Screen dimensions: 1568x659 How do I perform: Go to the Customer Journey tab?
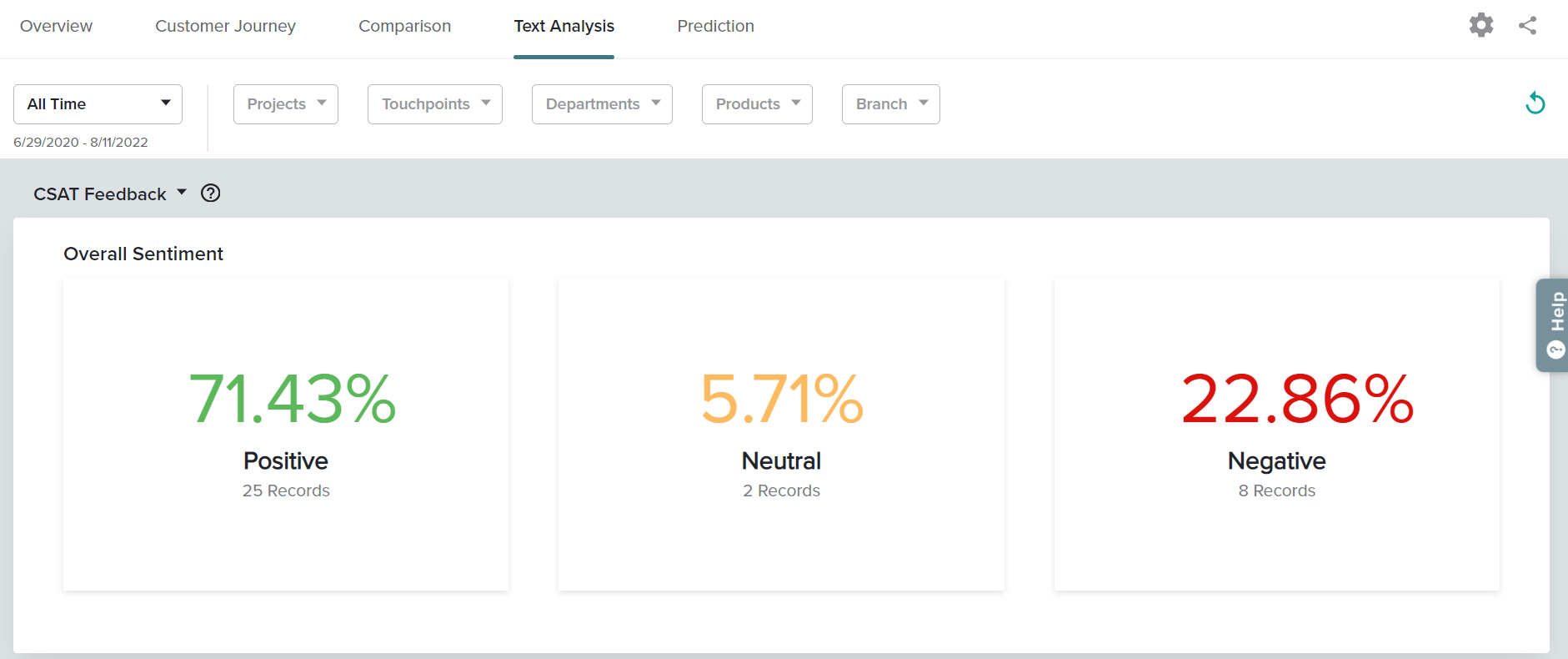click(x=225, y=26)
